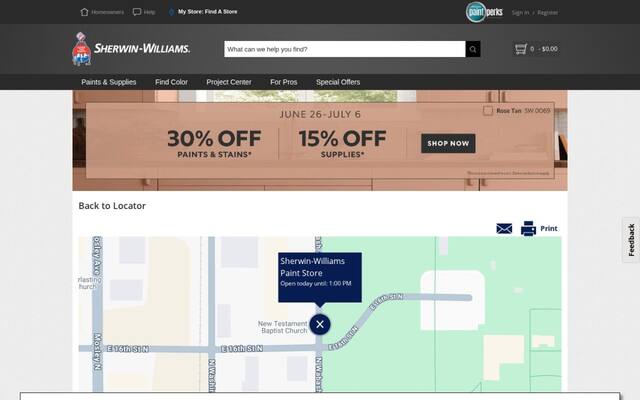Go Back to Locator
Viewport: 640px width, 400px height.
point(112,206)
